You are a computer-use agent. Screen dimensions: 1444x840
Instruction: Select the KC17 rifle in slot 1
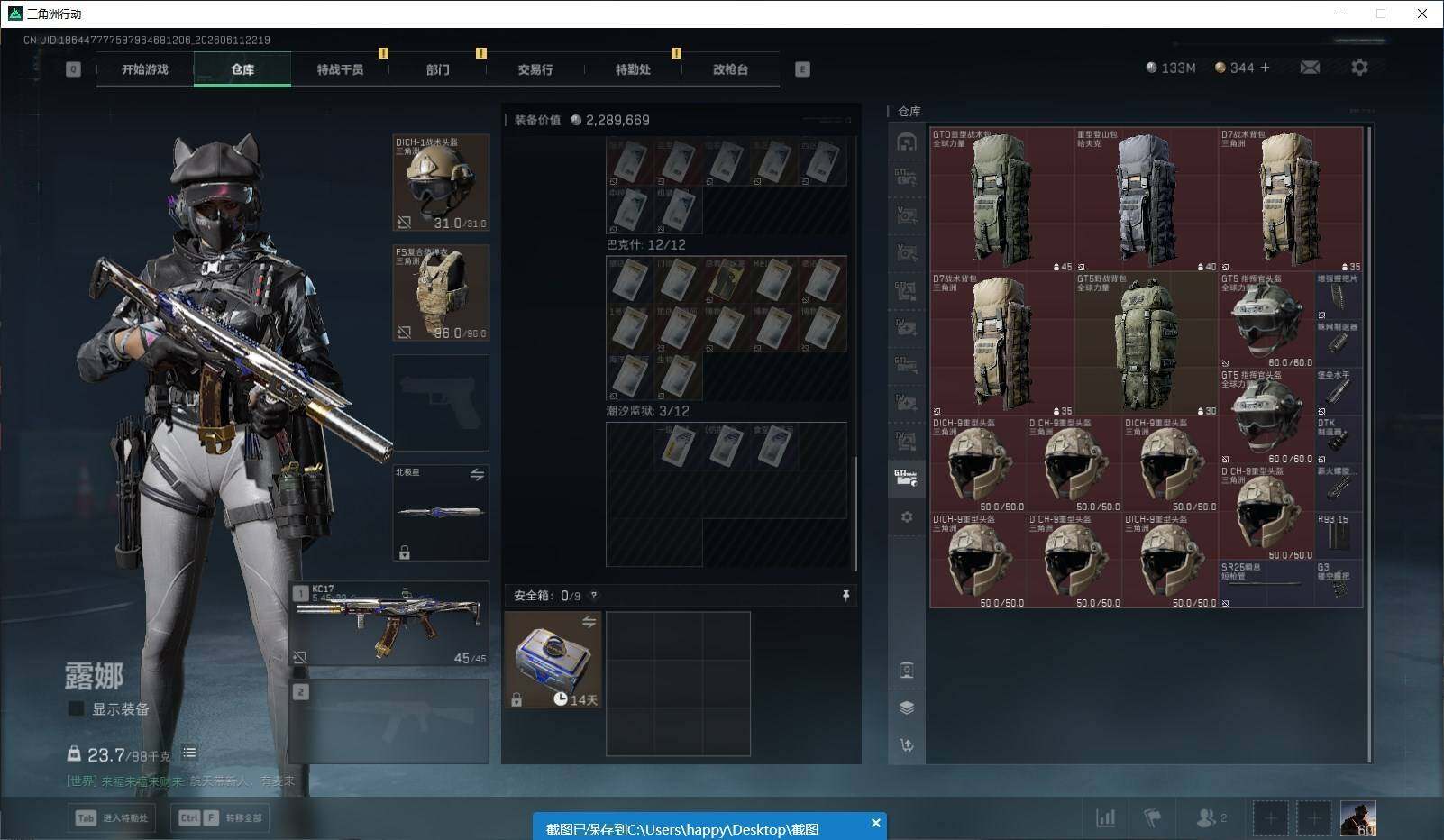pos(390,624)
